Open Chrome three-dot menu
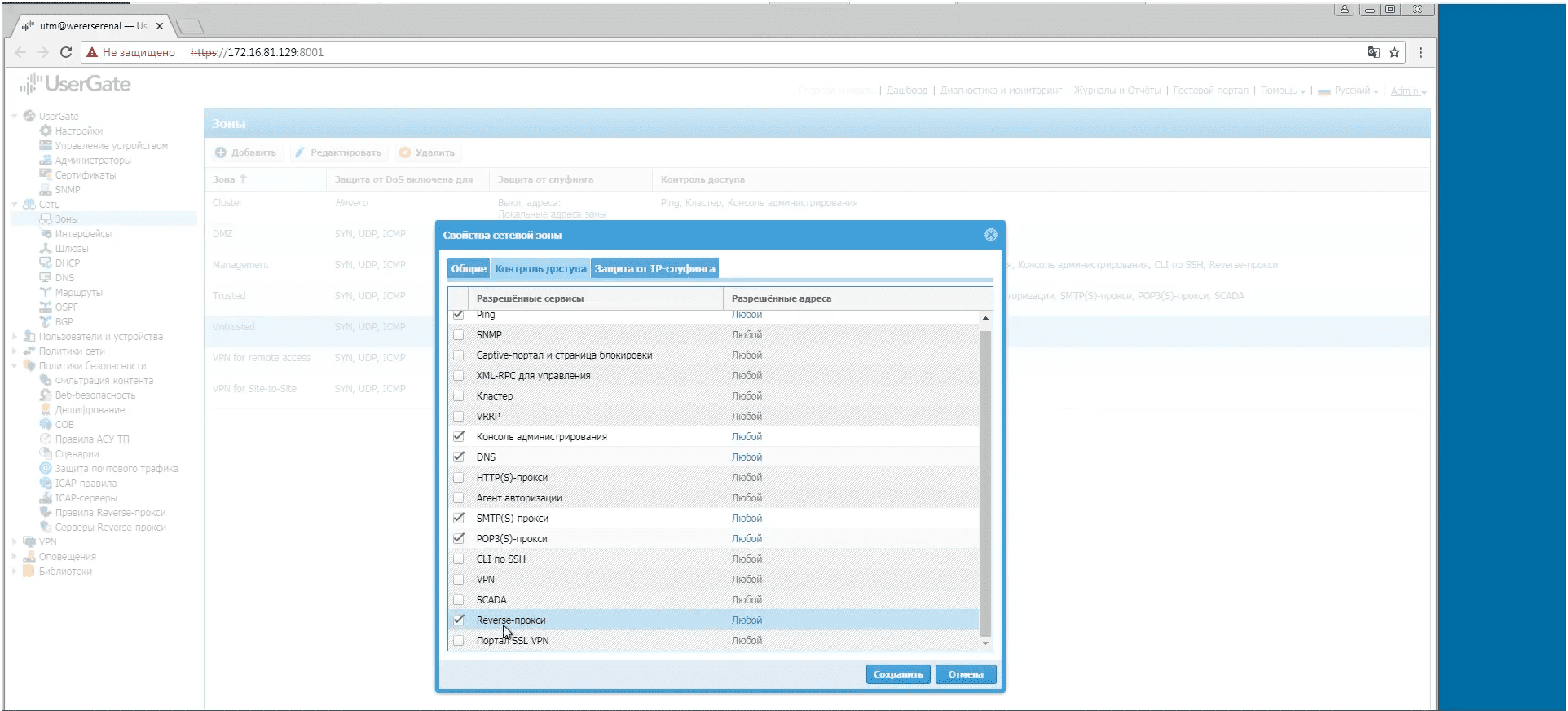The width and height of the screenshot is (1568, 711). [x=1420, y=52]
